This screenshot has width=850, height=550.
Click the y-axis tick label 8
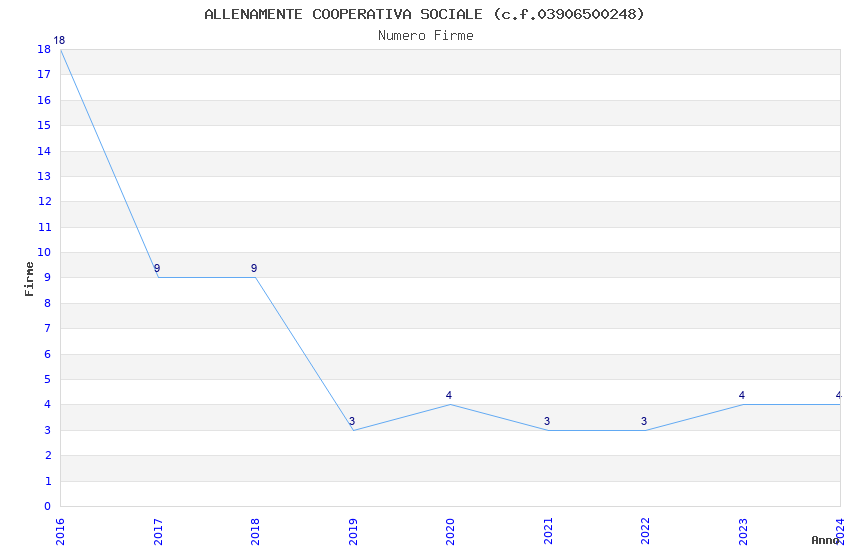click(x=48, y=303)
